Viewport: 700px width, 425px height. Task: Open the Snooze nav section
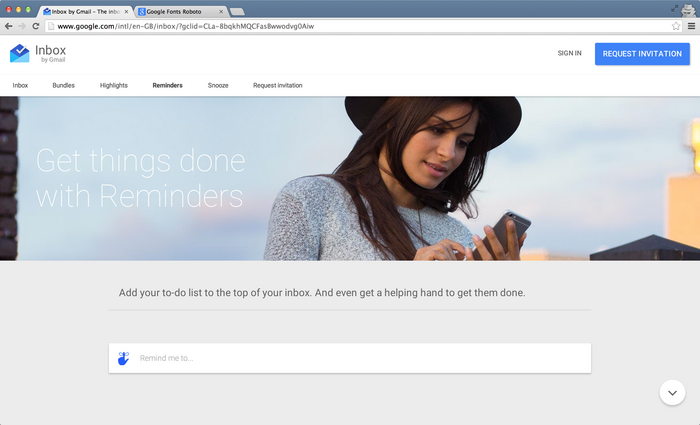pyautogui.click(x=218, y=85)
